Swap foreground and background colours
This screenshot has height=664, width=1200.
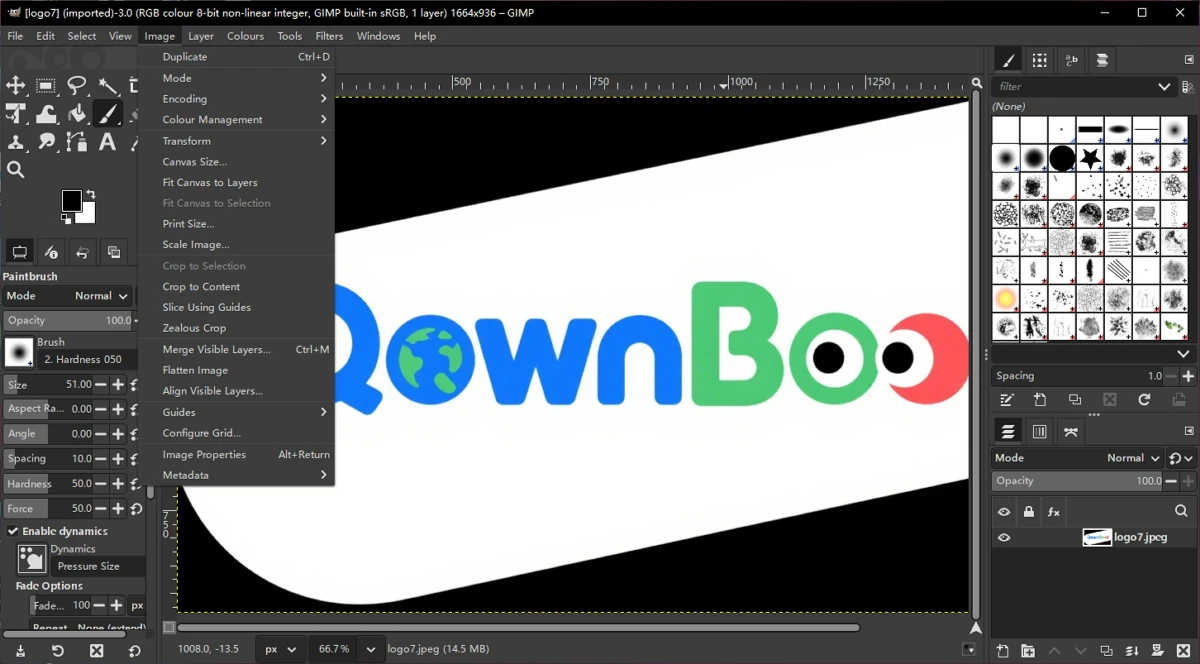pyautogui.click(x=91, y=195)
